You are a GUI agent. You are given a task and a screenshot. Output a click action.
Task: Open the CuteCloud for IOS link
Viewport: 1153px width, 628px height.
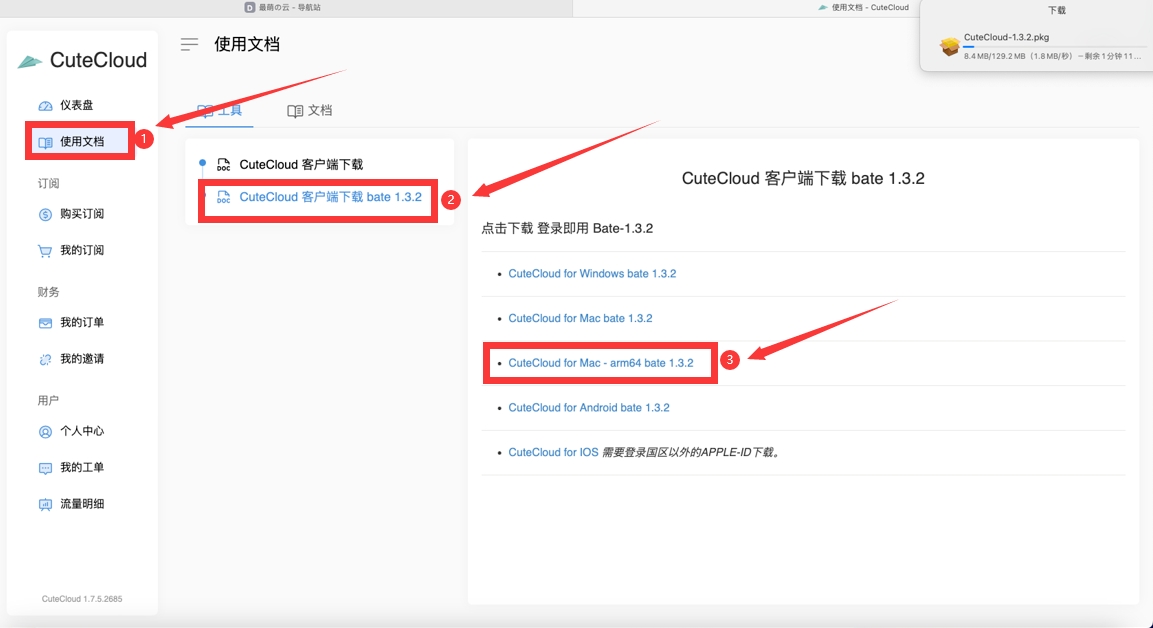(x=553, y=452)
